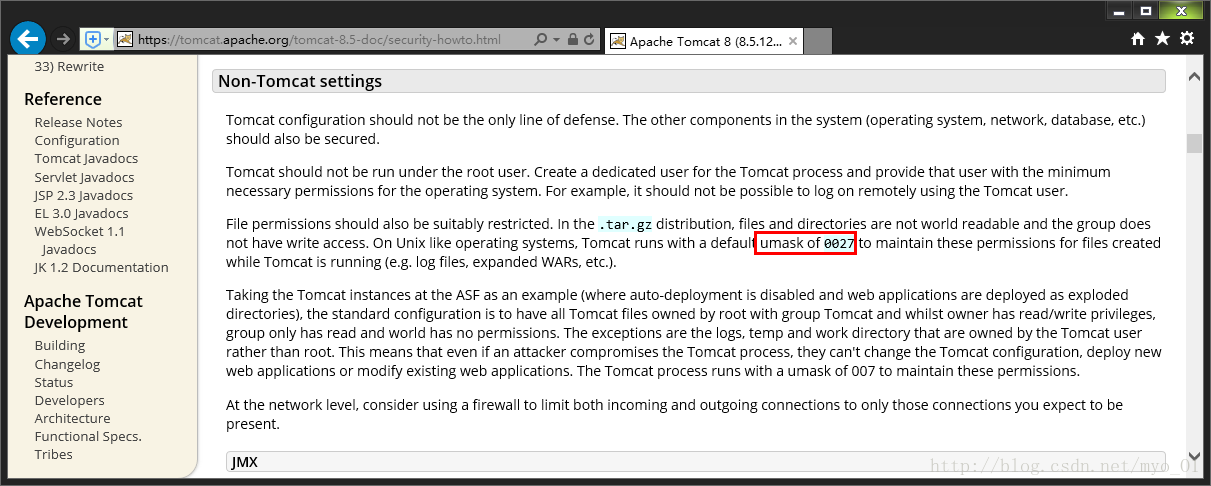Click the vertical scrollbar down arrow
Image resolution: width=1211 pixels, height=486 pixels.
[x=1194, y=455]
